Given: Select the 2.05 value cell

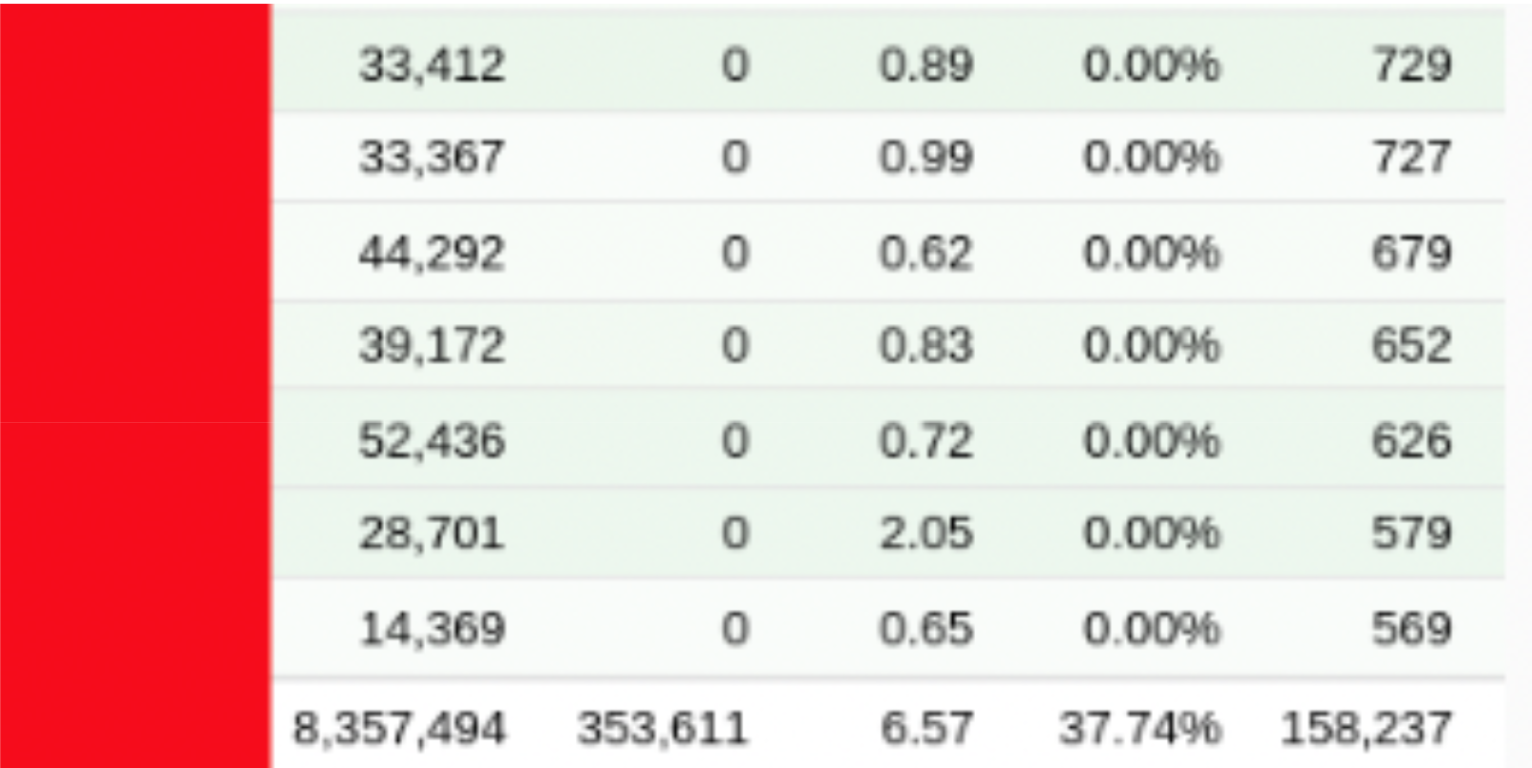Looking at the screenshot, I should (926, 534).
